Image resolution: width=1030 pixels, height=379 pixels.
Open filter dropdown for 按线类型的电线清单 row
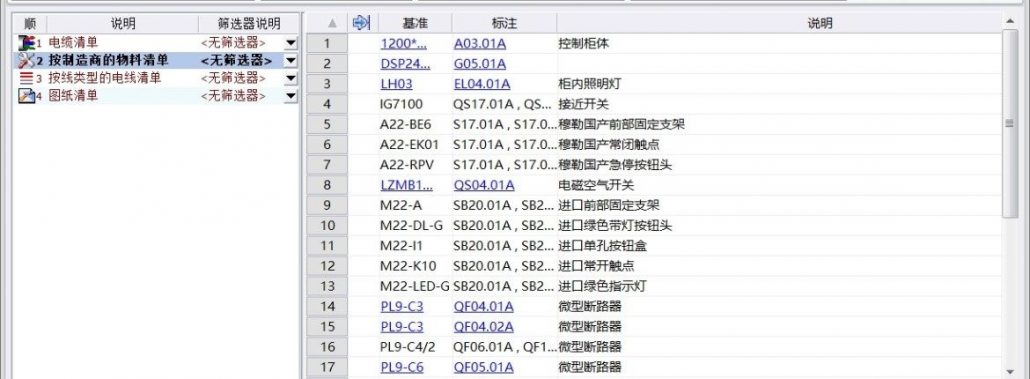click(x=291, y=78)
